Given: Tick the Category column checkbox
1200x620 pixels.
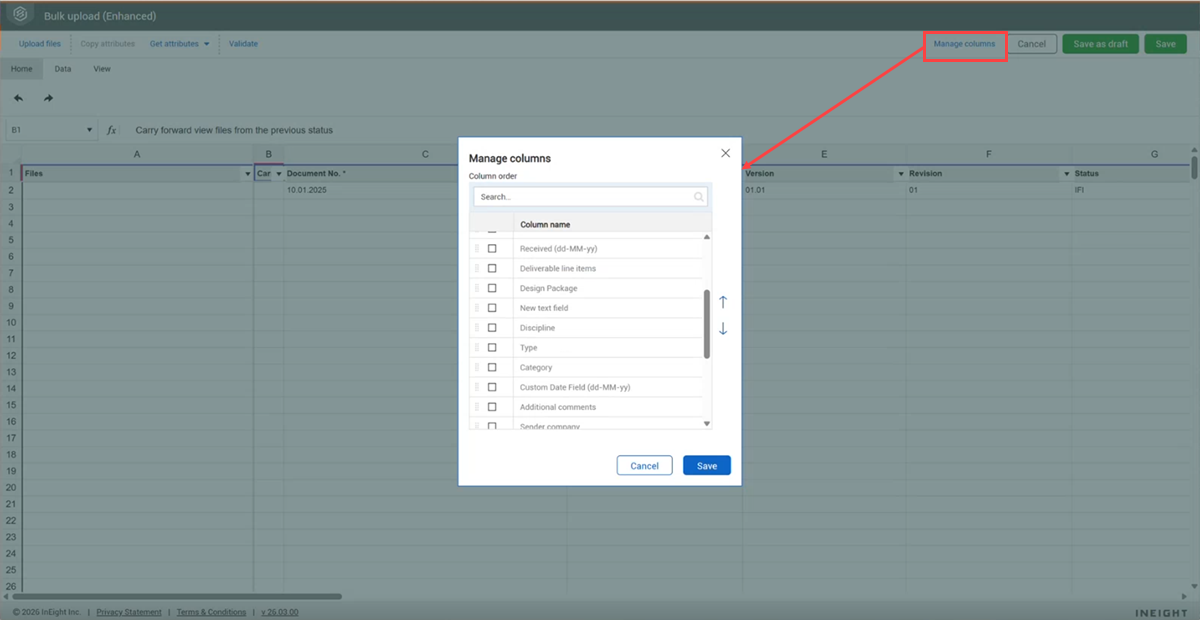Looking at the screenshot, I should click(x=492, y=367).
